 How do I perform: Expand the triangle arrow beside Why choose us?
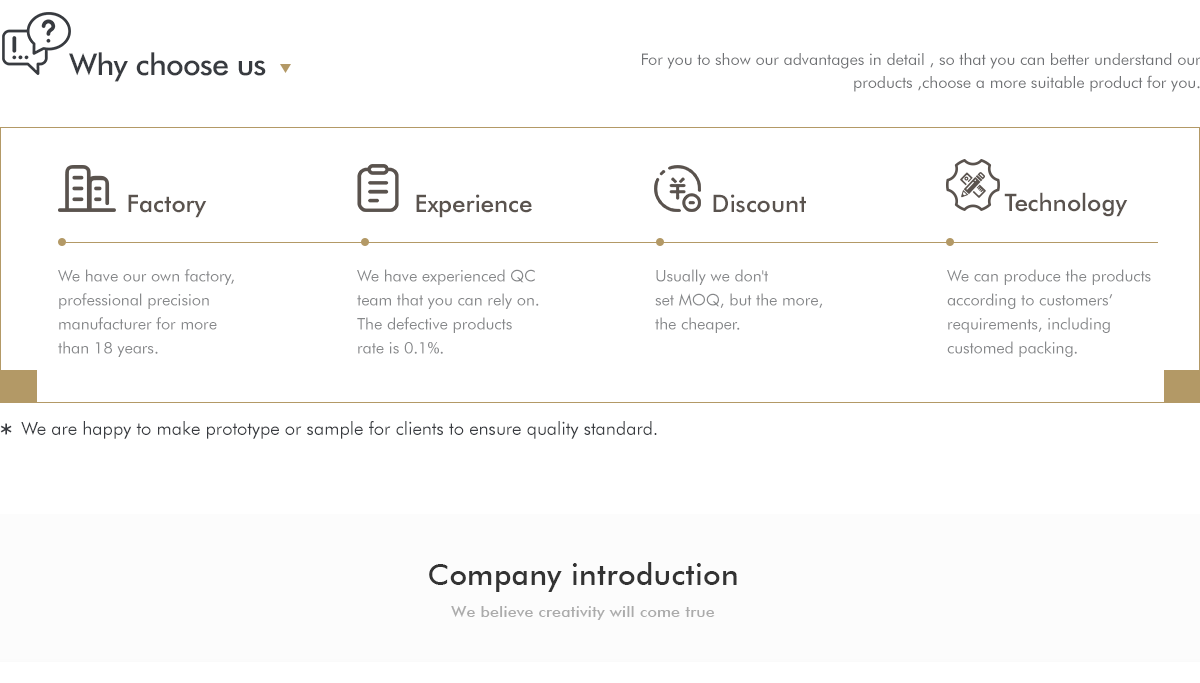[285, 68]
